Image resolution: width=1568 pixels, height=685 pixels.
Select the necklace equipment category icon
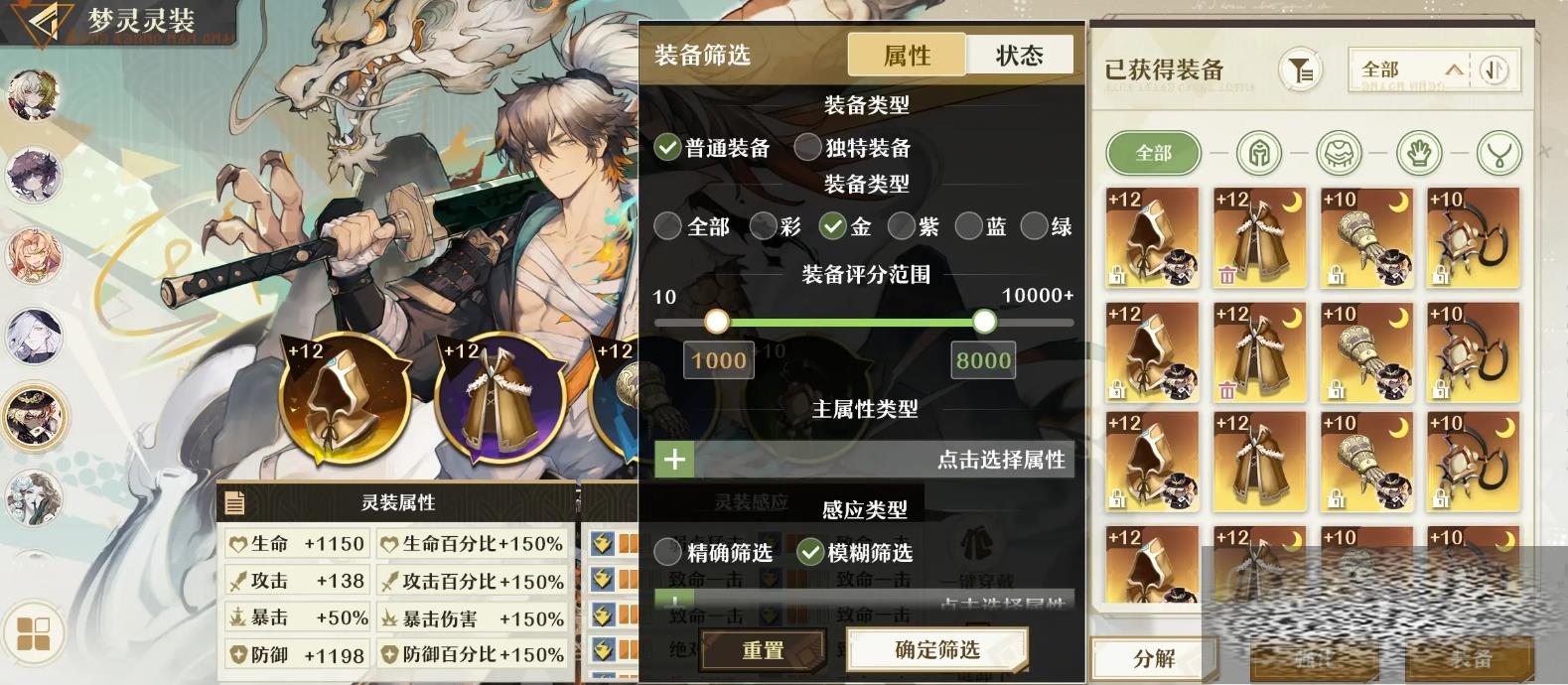click(1499, 153)
